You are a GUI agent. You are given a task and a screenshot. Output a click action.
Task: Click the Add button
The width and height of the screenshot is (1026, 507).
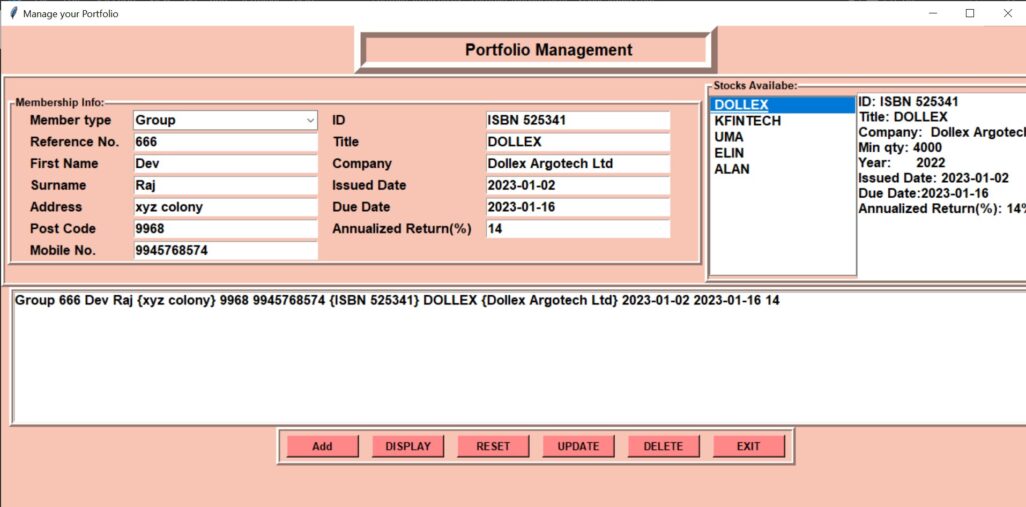323,446
